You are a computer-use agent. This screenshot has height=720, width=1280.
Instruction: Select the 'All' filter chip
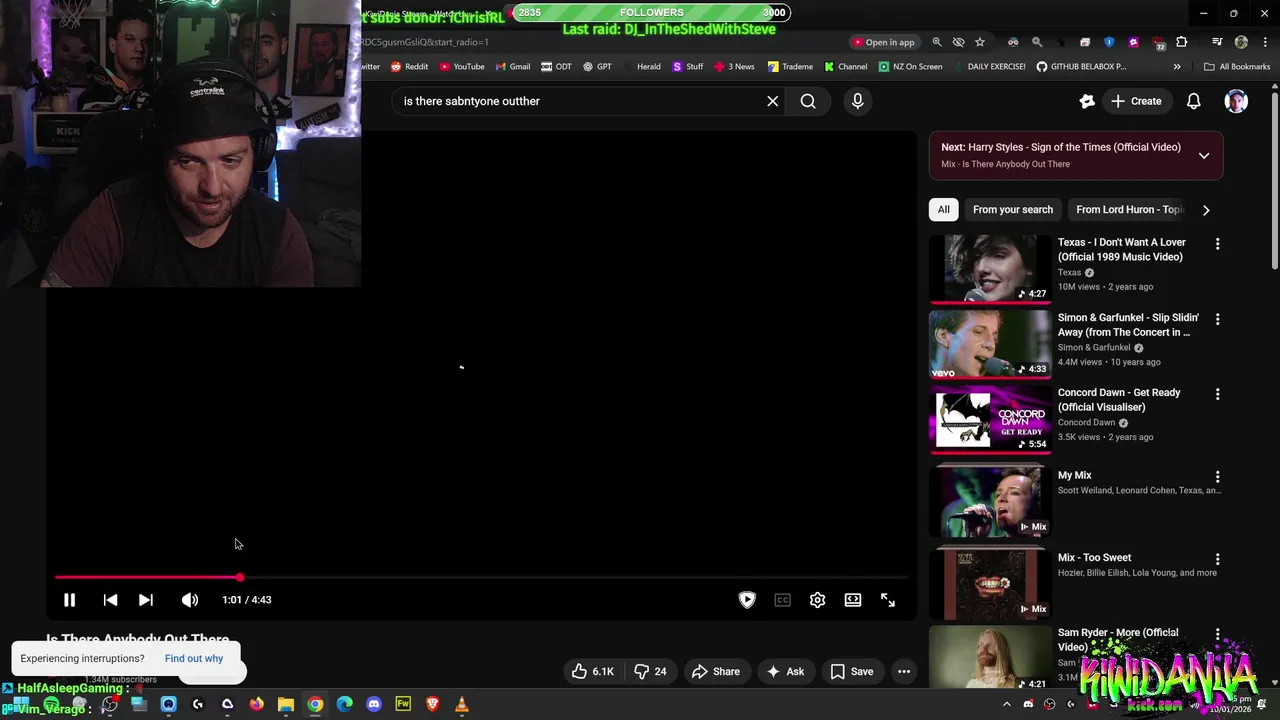pyautogui.click(x=943, y=209)
